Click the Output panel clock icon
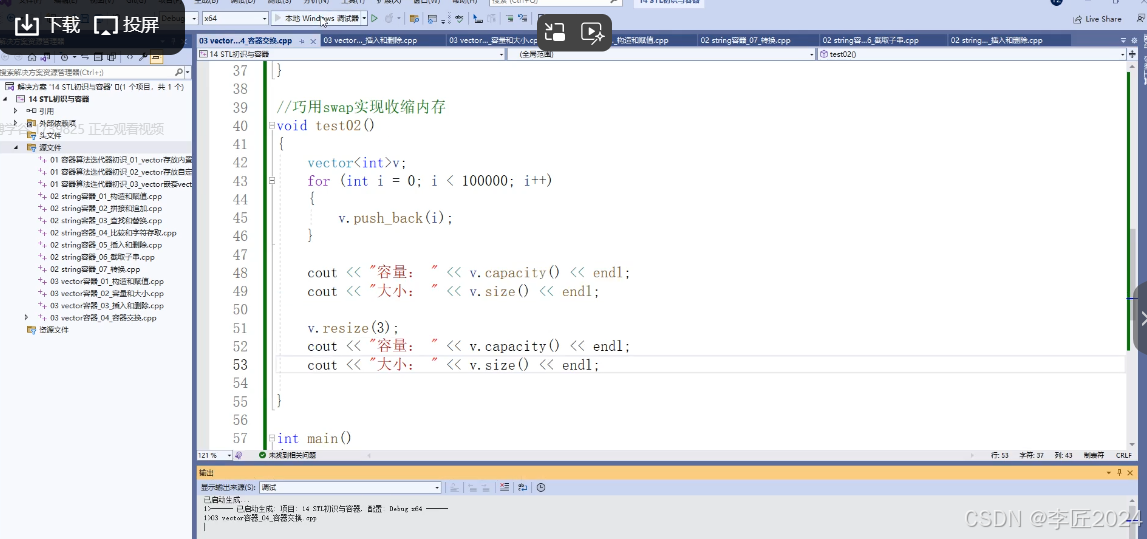Image resolution: width=1147 pixels, height=539 pixels. tap(541, 487)
